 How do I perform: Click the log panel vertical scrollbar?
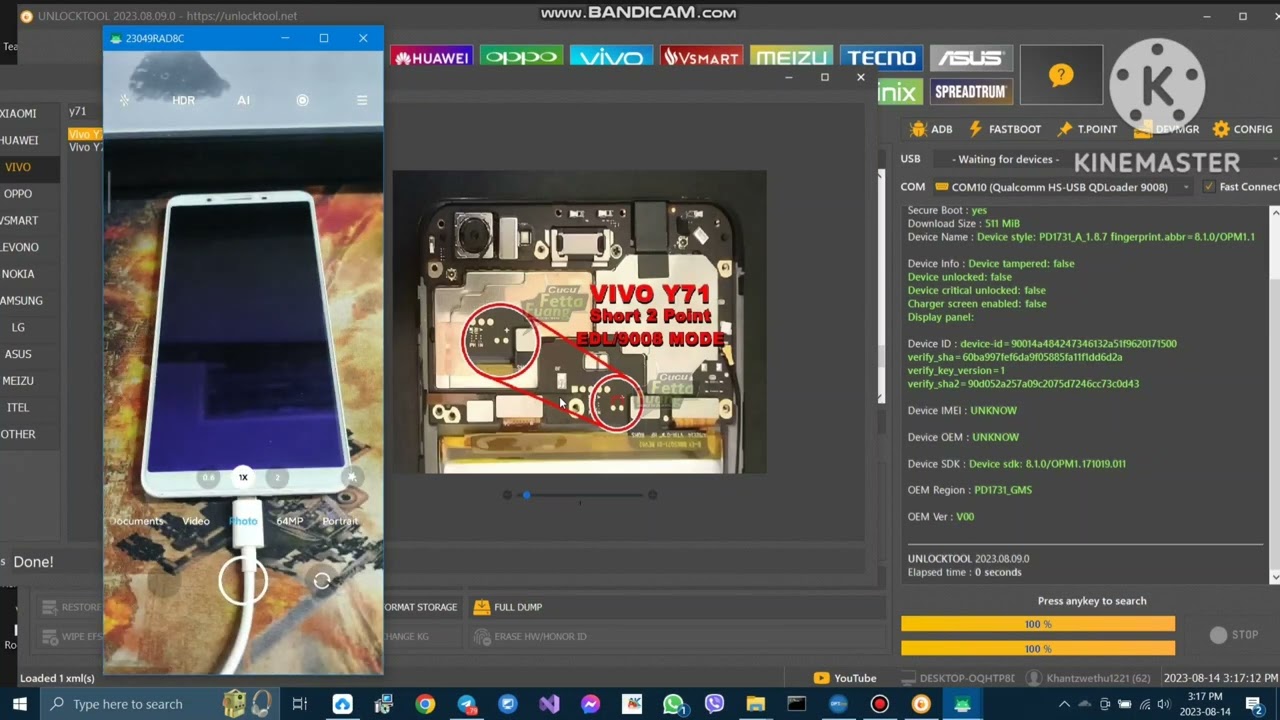[x=1275, y=395]
